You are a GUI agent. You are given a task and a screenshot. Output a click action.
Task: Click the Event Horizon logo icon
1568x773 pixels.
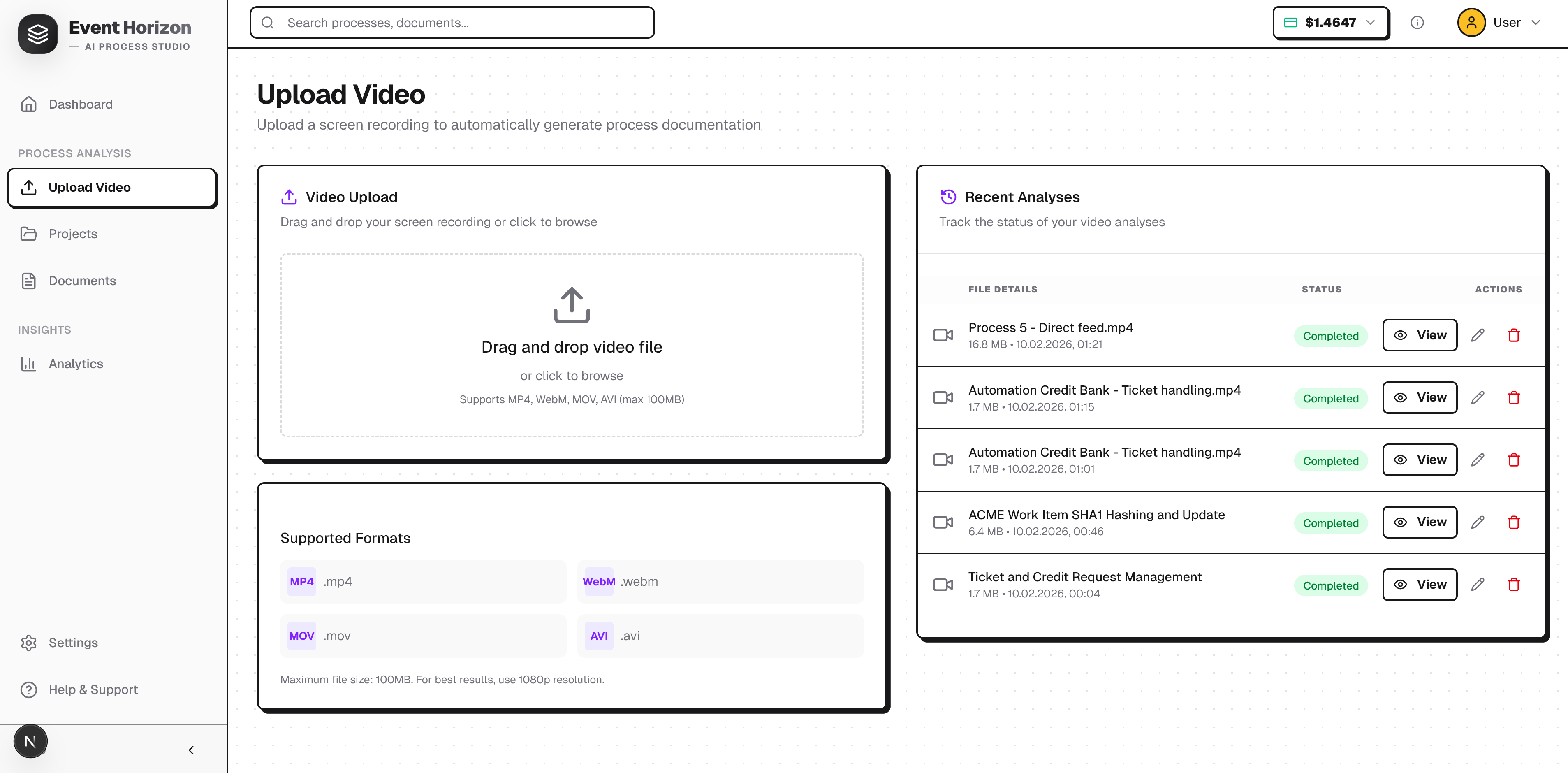coord(38,34)
